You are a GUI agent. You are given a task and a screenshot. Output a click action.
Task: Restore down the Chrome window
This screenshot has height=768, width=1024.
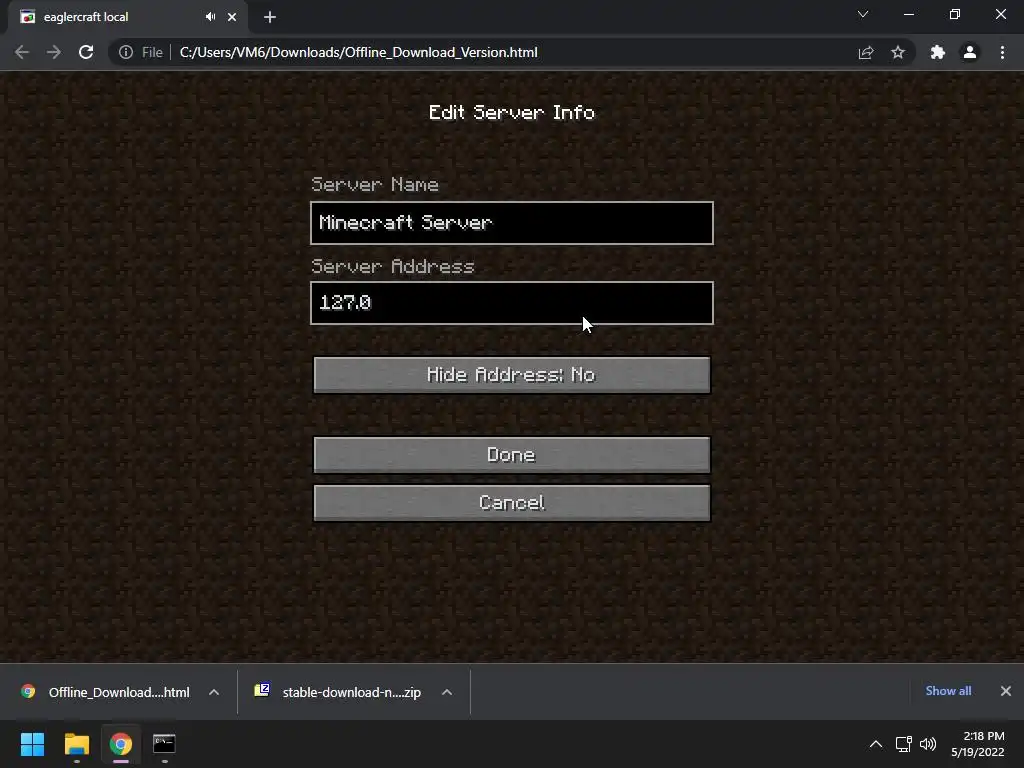[x=955, y=14]
